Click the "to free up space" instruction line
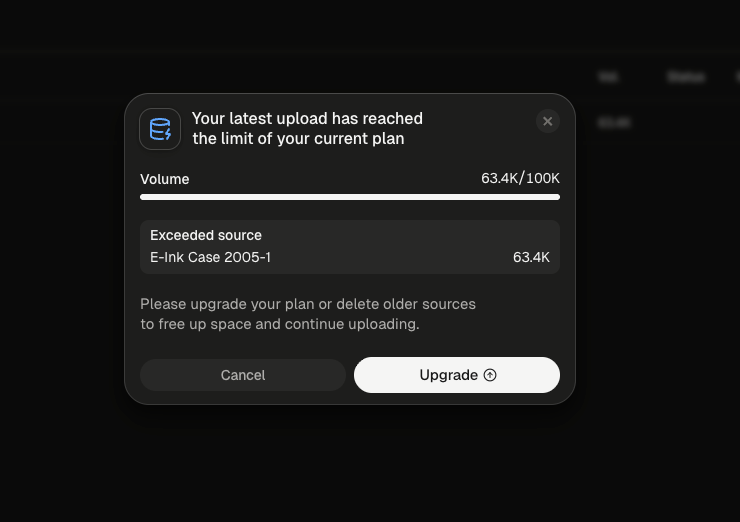Viewport: 740px width, 522px height. coord(280,324)
